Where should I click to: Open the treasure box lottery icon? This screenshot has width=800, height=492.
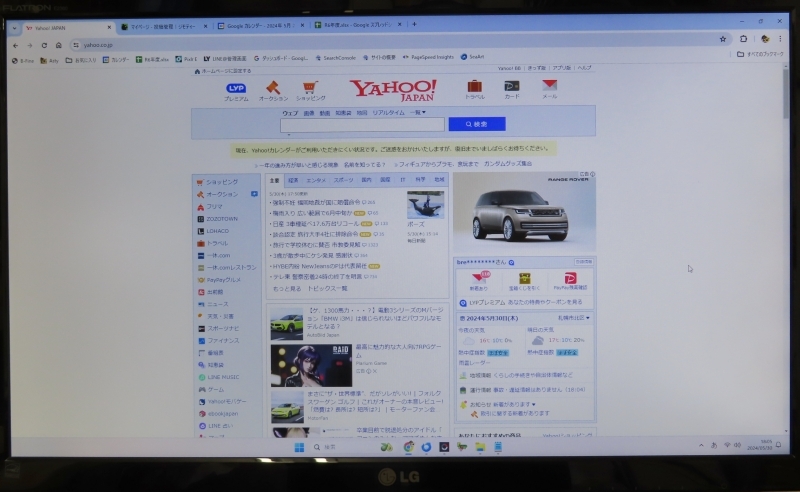(524, 278)
